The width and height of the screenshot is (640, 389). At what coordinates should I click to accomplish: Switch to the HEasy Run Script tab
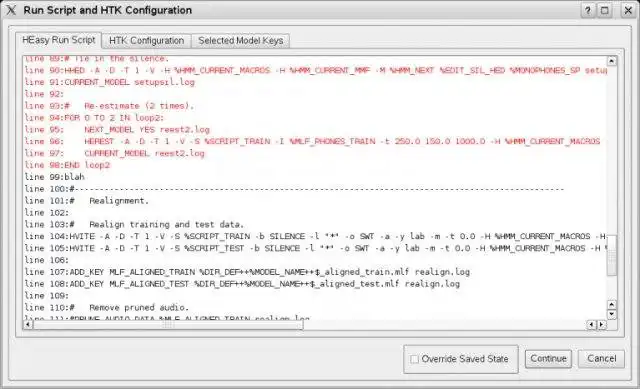click(59, 40)
